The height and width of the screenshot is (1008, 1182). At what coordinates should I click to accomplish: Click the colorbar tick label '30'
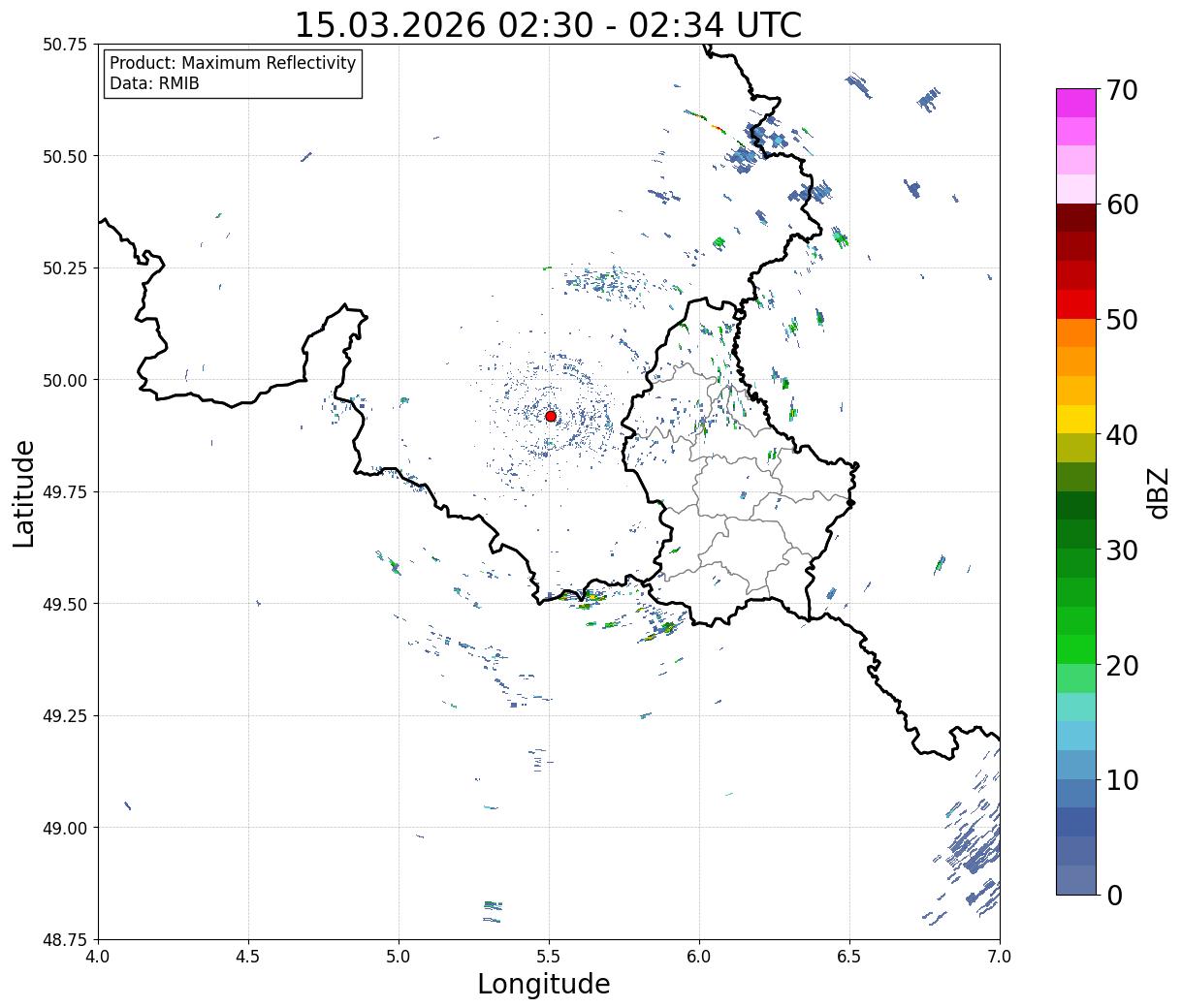coord(1122,550)
